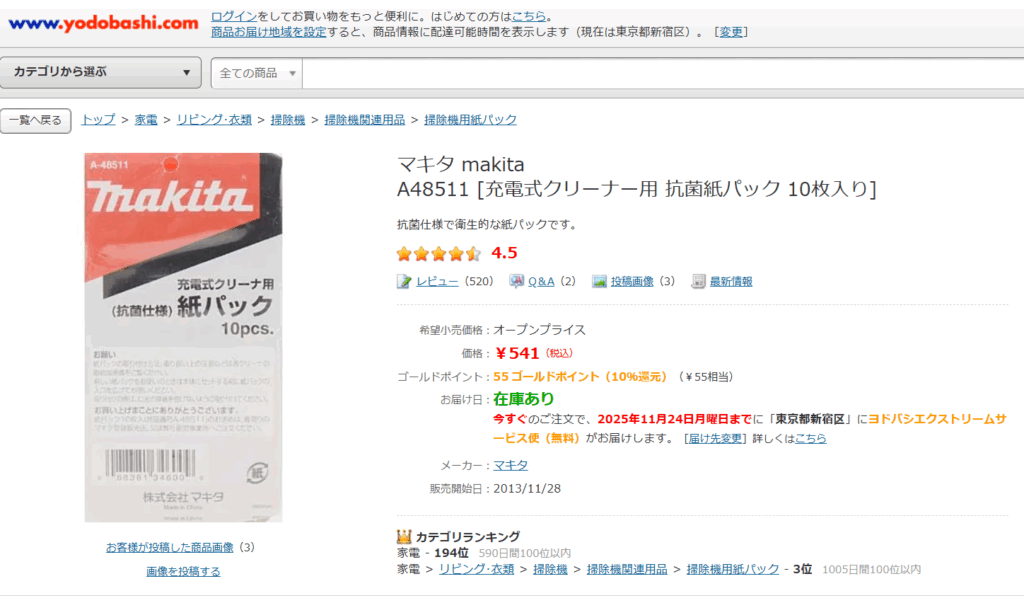Click the yodobashi.com site logo
The width and height of the screenshot is (1024, 603).
[103, 23]
